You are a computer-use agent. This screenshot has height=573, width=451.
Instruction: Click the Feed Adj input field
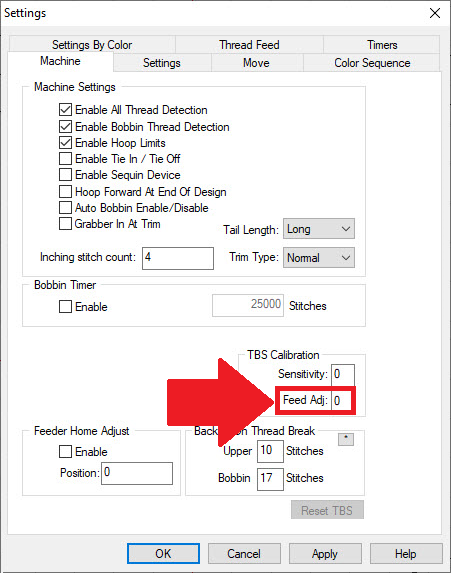pos(341,400)
